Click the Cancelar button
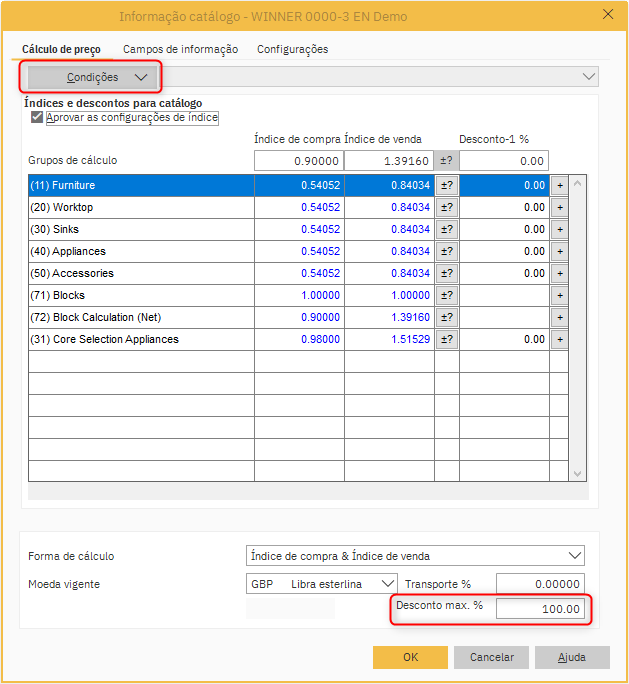This screenshot has height=684, width=629. [x=491, y=657]
